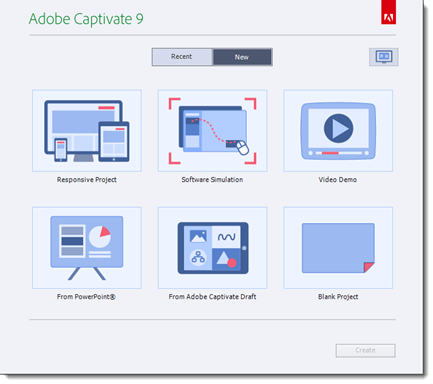The height and width of the screenshot is (384, 433).
Task: Click the Software Simulation label
Action: [x=212, y=180]
